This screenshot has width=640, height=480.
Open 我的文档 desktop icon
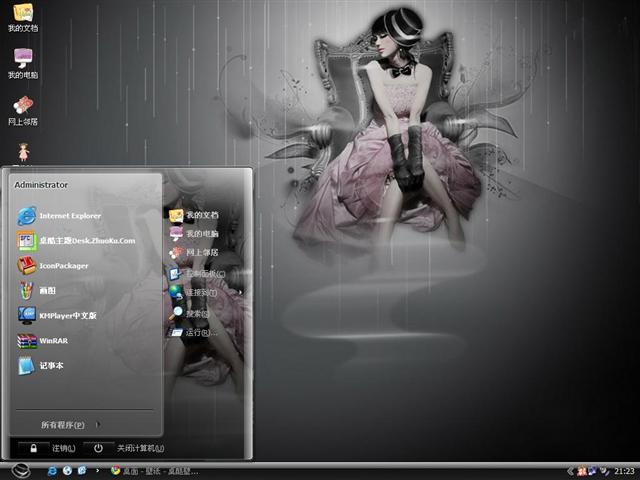tap(22, 17)
